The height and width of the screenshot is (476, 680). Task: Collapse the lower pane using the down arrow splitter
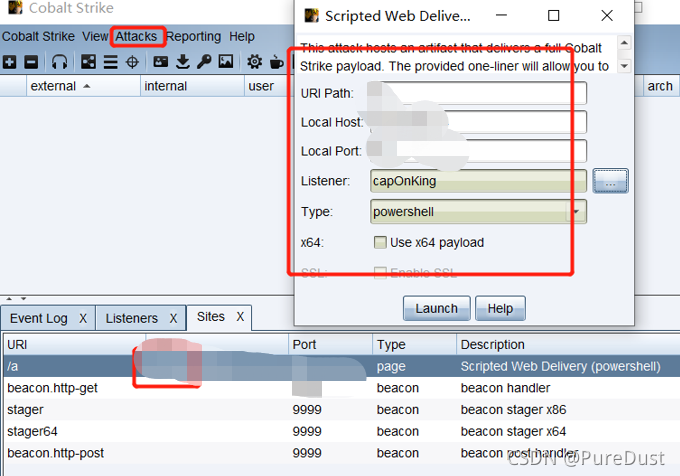[x=23, y=299]
